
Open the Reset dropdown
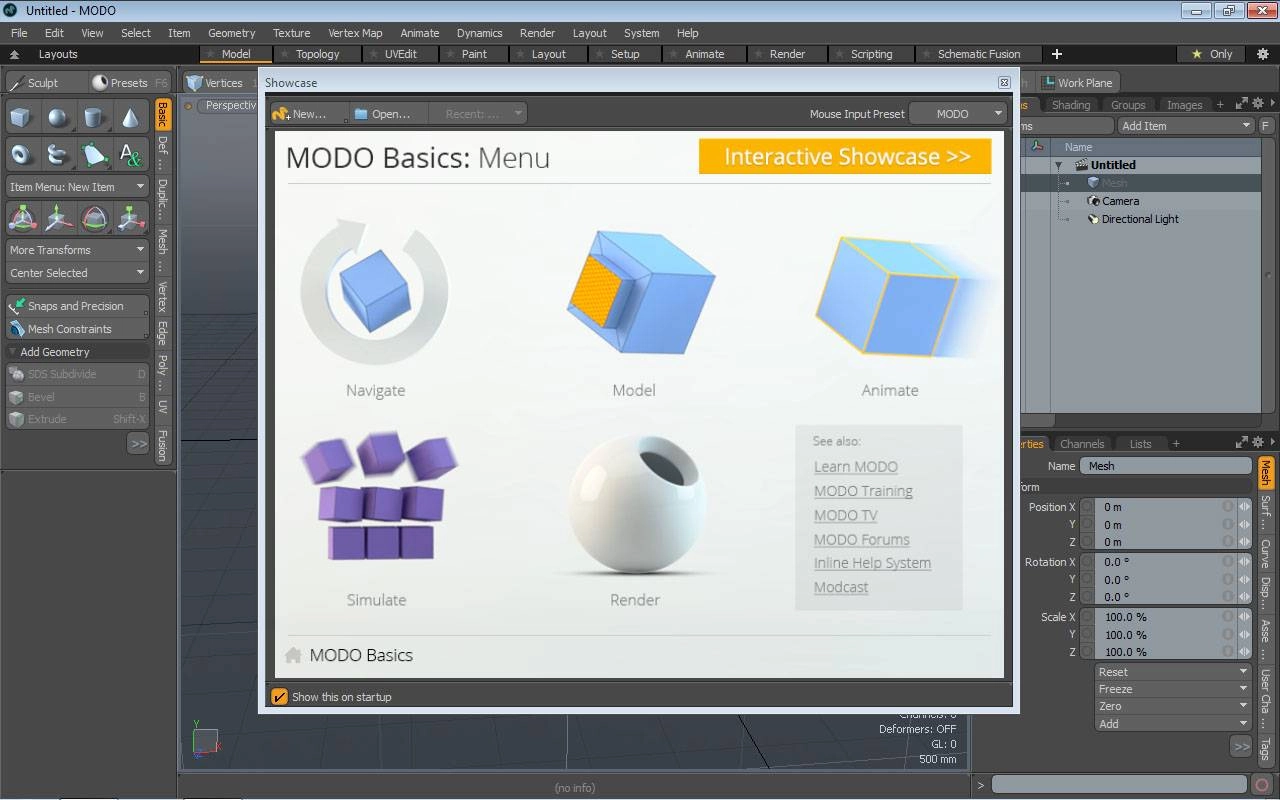tap(1173, 672)
